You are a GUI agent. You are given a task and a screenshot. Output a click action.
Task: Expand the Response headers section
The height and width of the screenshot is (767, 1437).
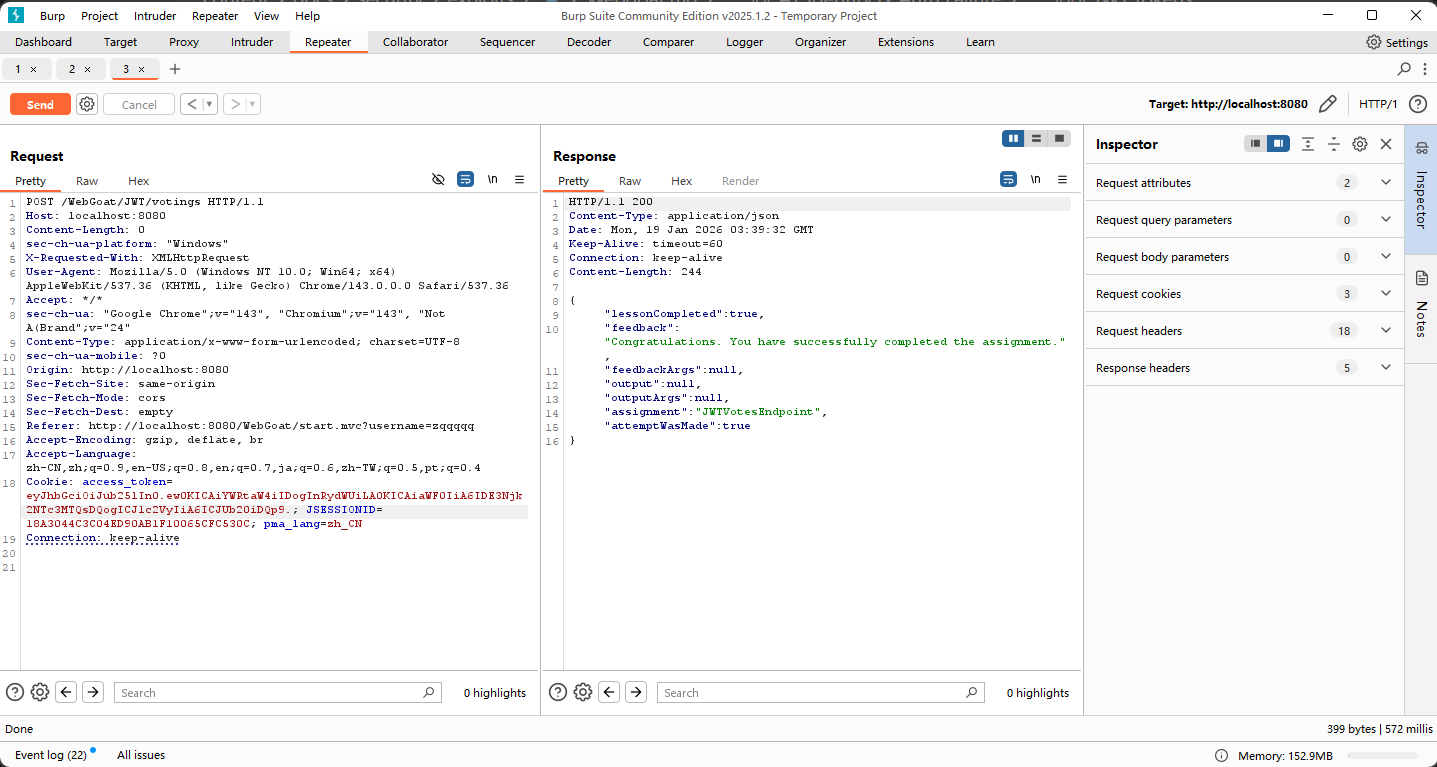[1385, 368]
